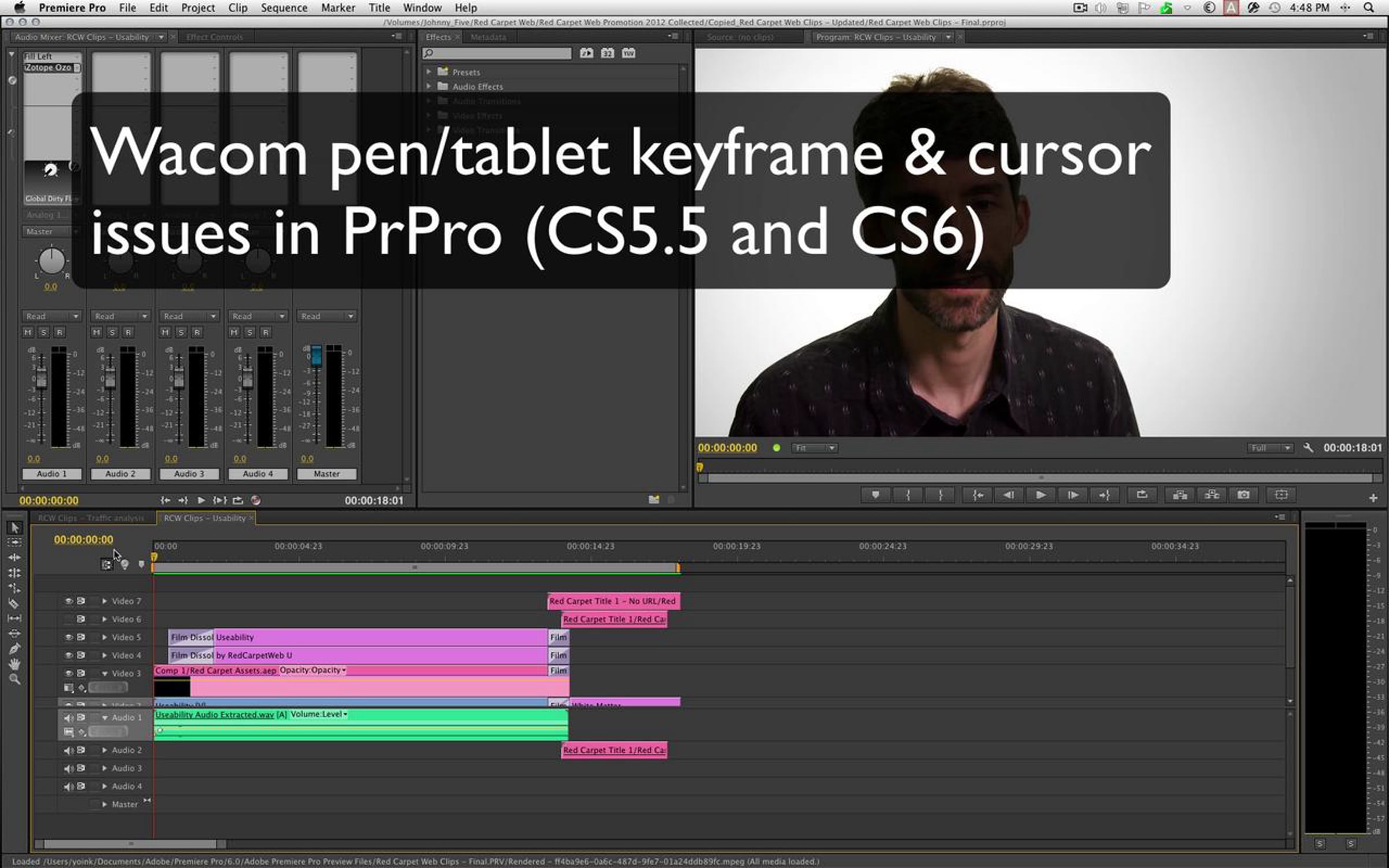Click the Audio 1 channel name button
The height and width of the screenshot is (868, 1389).
pos(52,474)
